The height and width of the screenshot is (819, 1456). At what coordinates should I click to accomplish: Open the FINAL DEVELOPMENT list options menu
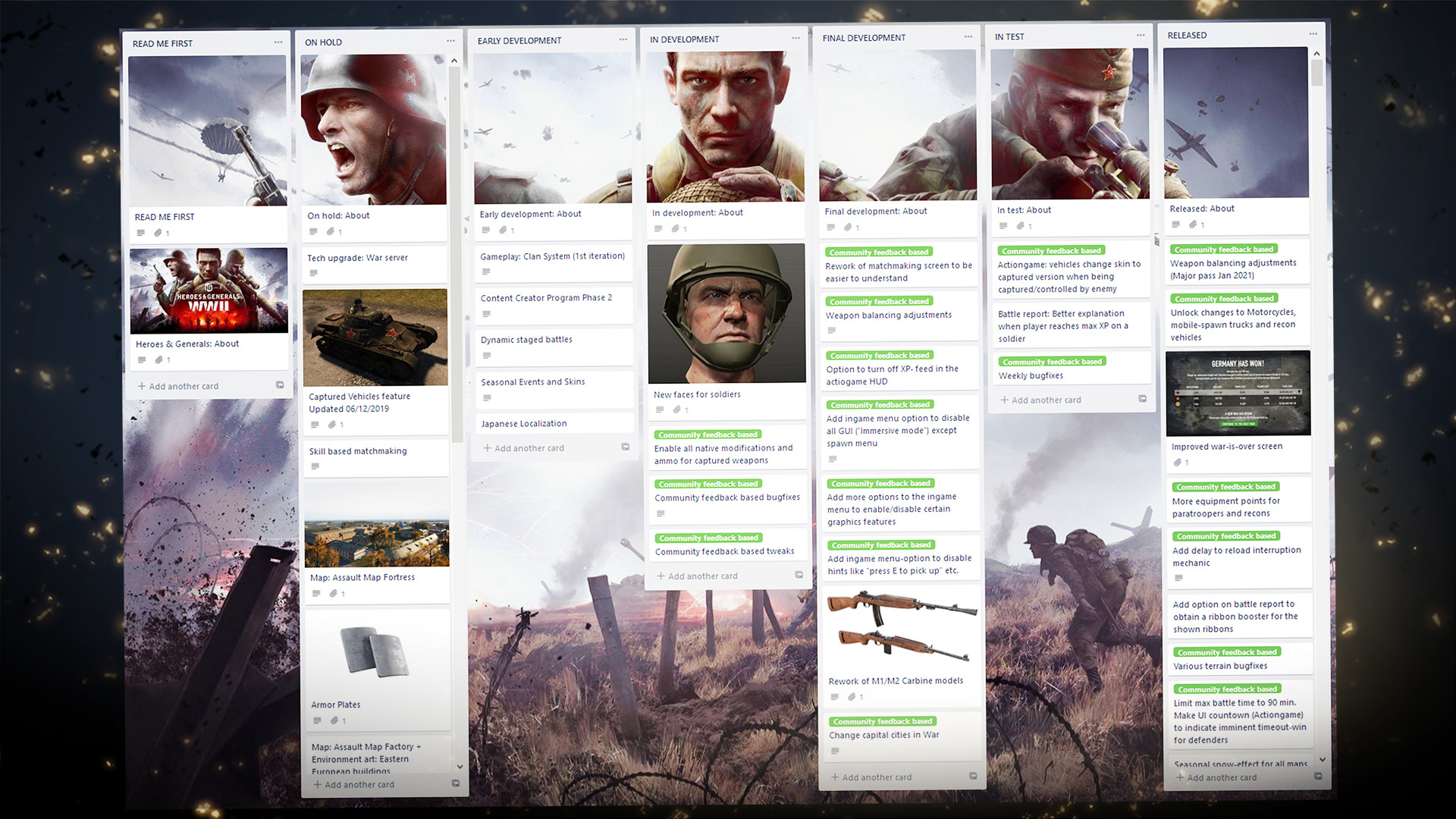point(968,36)
